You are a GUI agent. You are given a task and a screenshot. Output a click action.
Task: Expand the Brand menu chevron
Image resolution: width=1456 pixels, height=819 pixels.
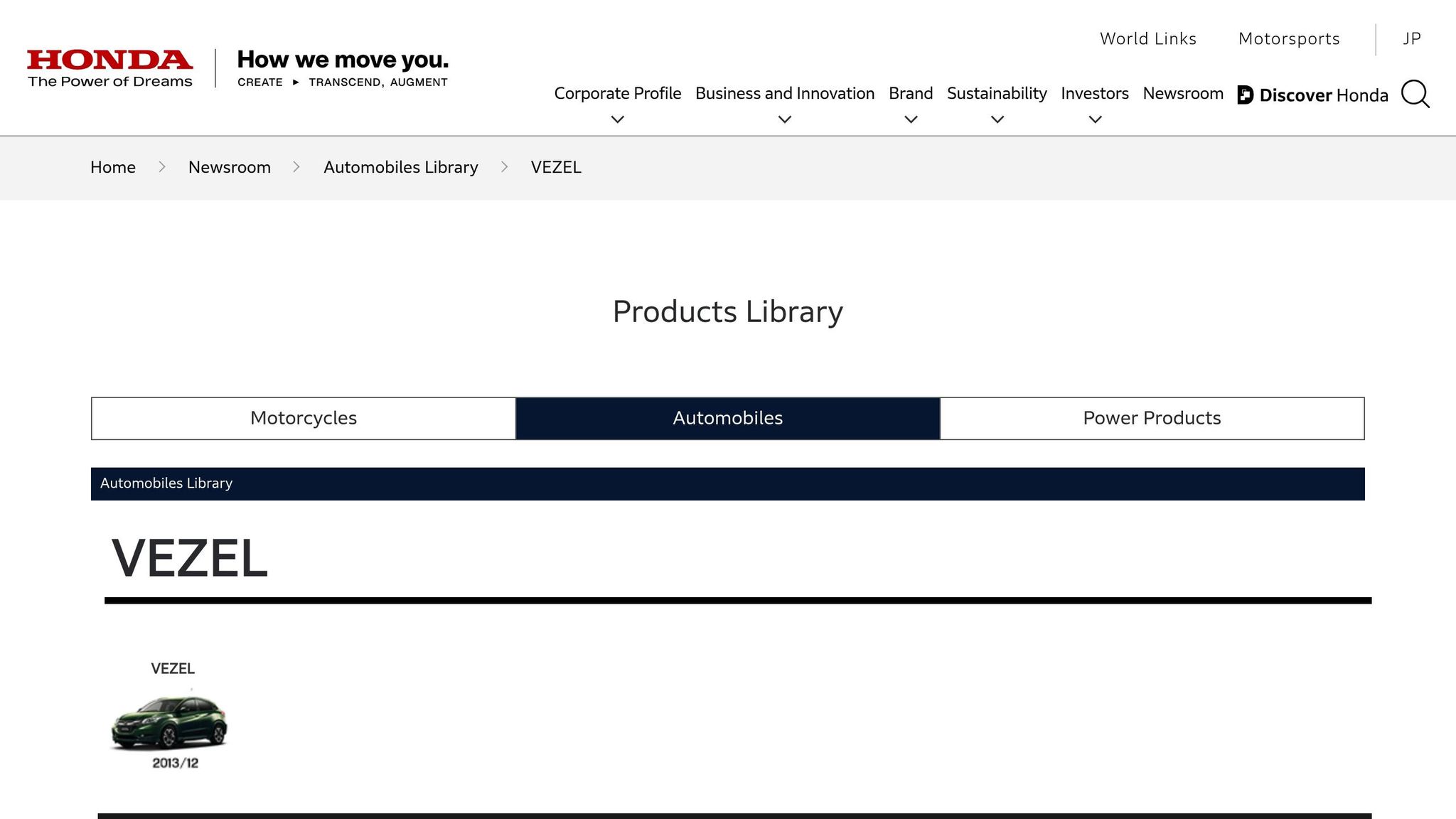coord(910,119)
